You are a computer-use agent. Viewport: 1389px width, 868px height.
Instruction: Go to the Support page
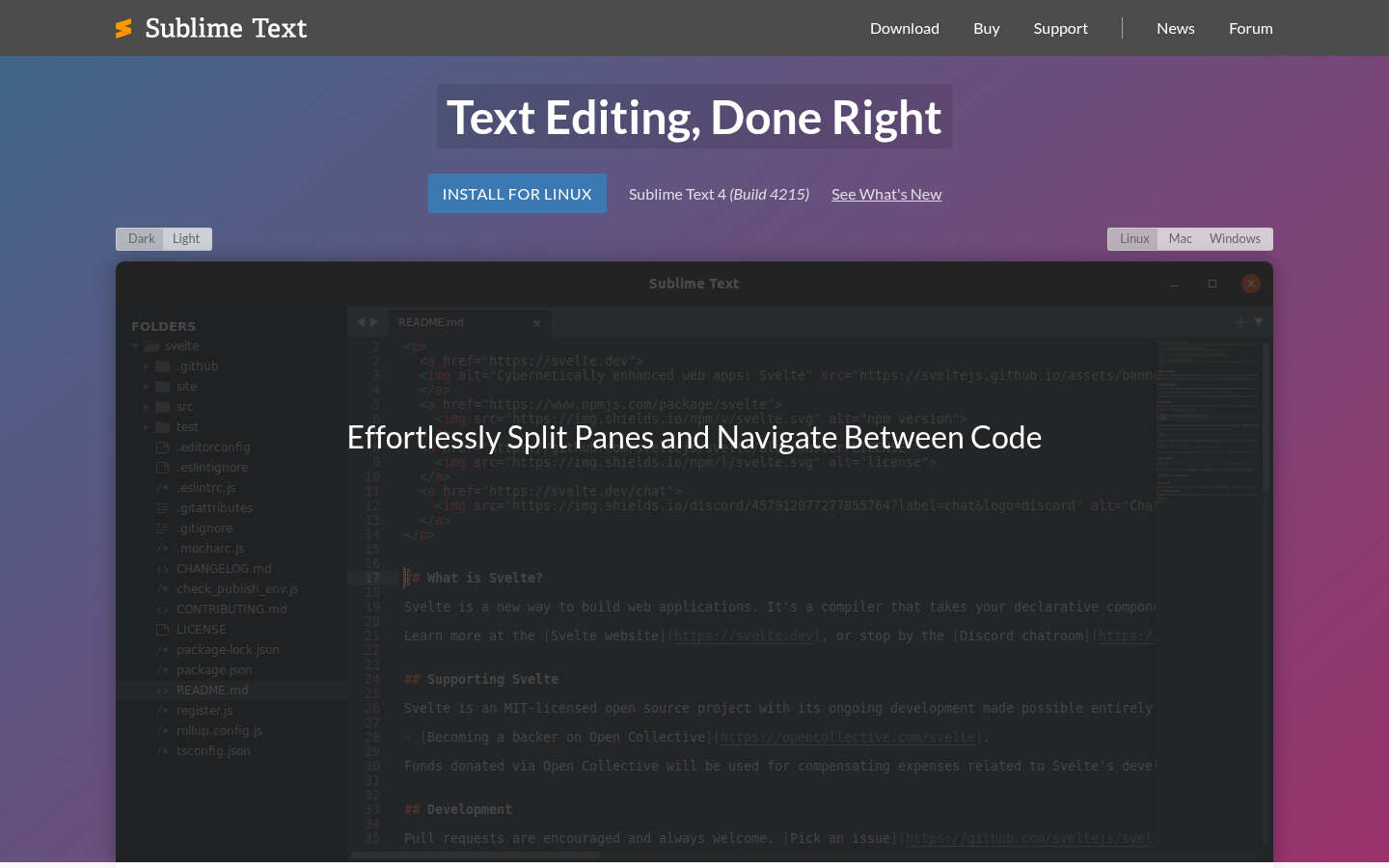pyautogui.click(x=1061, y=28)
